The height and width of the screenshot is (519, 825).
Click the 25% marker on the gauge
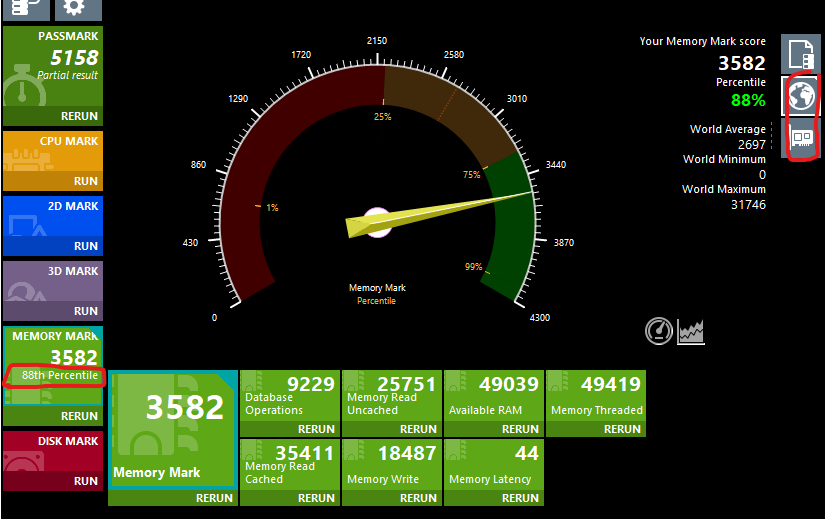click(383, 116)
